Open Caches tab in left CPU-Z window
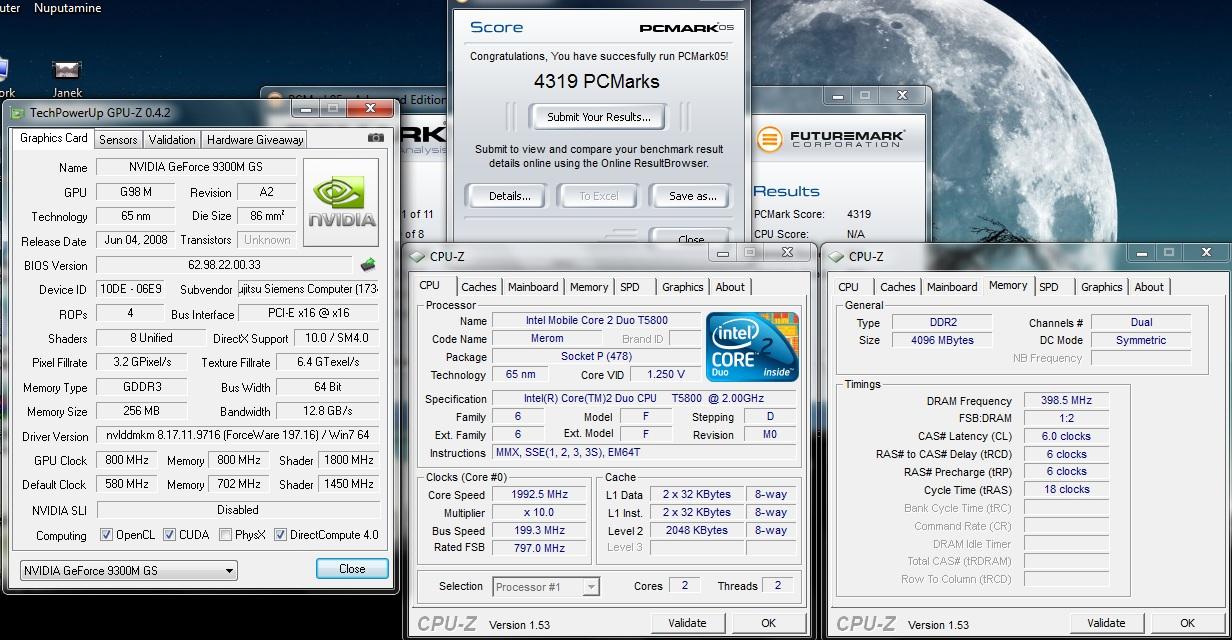This screenshot has height=640, width=1232. point(479,287)
